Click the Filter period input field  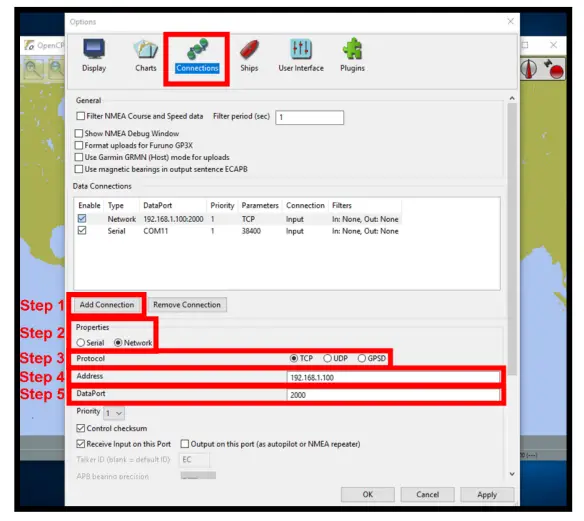310,117
